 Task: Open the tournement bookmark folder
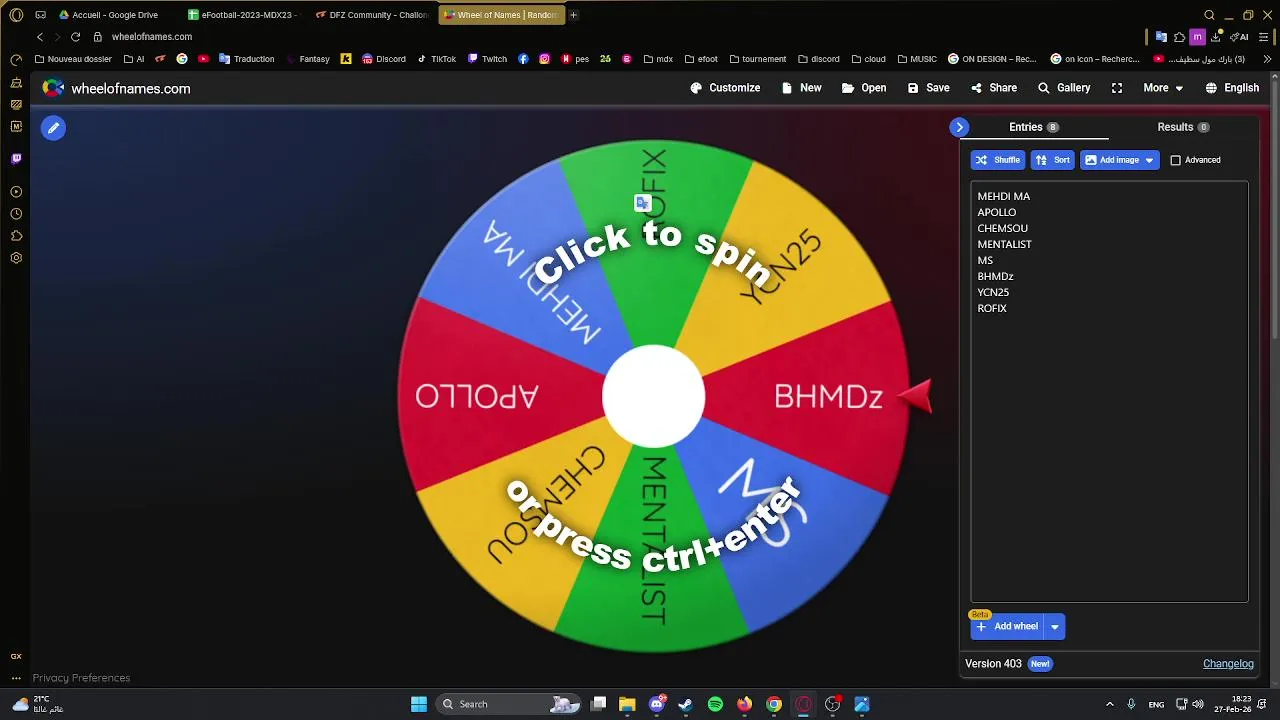pyautogui.click(x=758, y=59)
